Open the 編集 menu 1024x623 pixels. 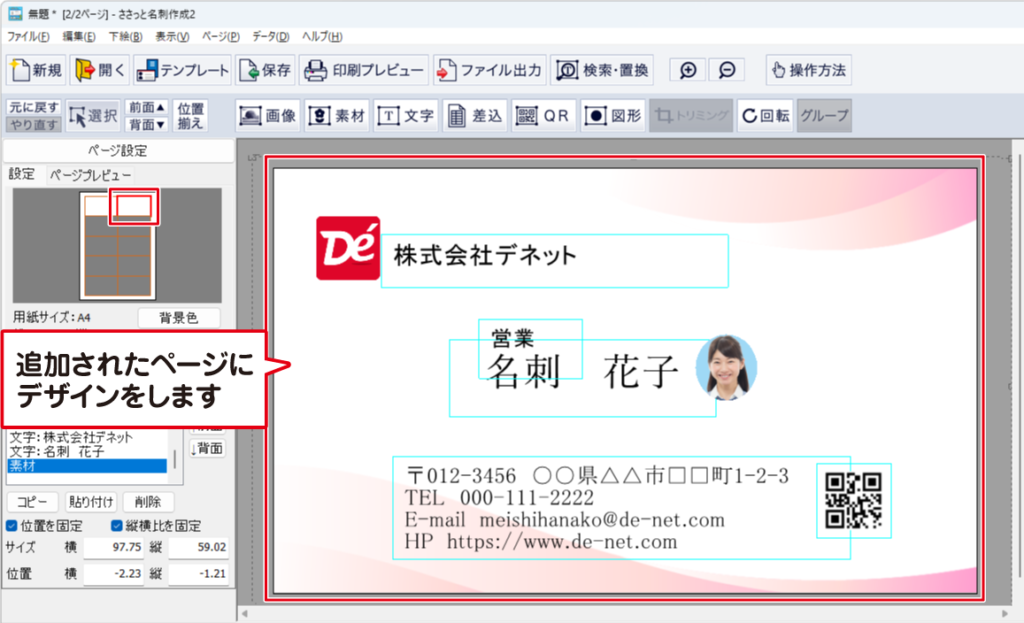click(x=79, y=37)
